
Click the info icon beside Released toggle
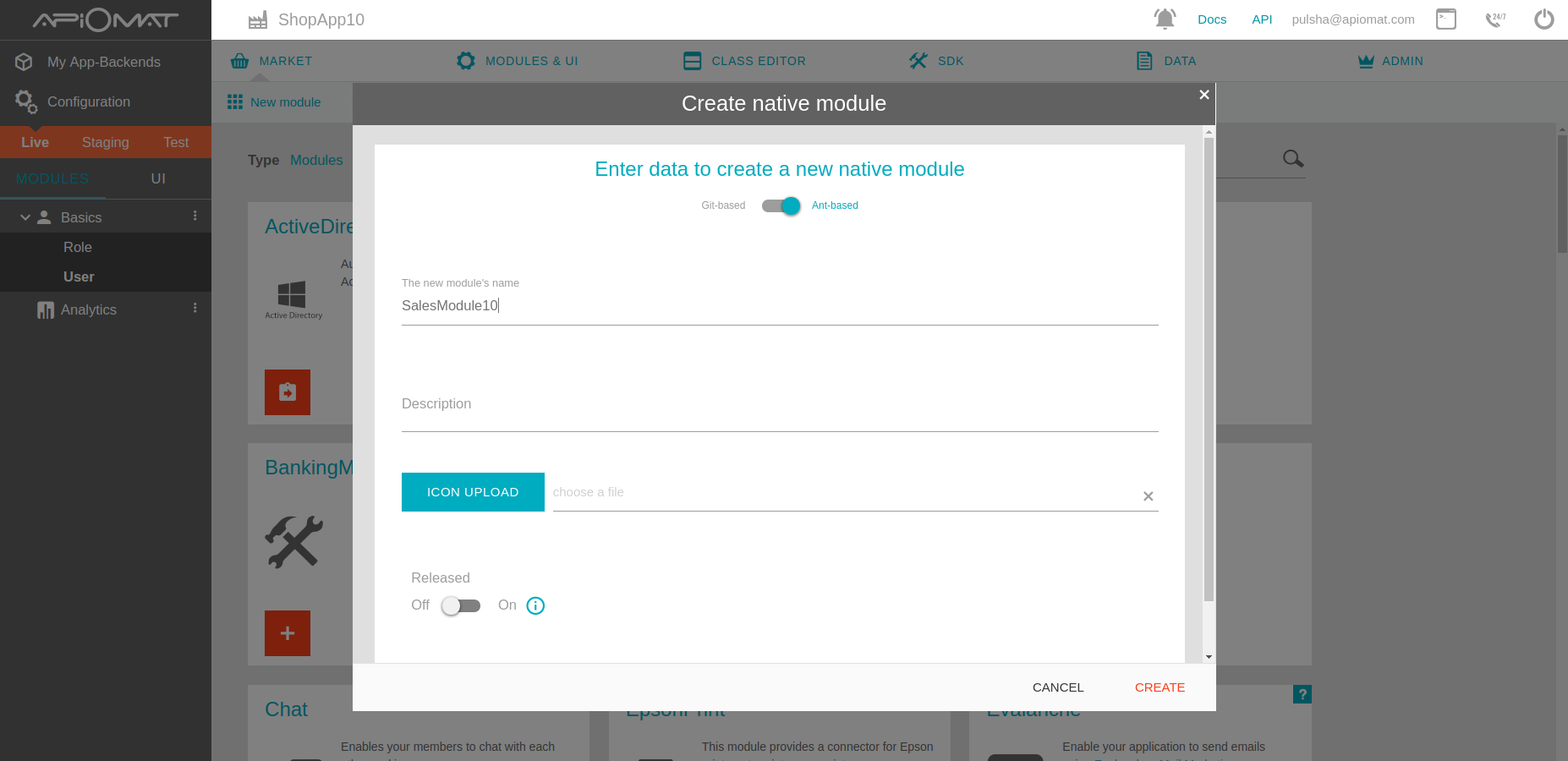[x=535, y=605]
